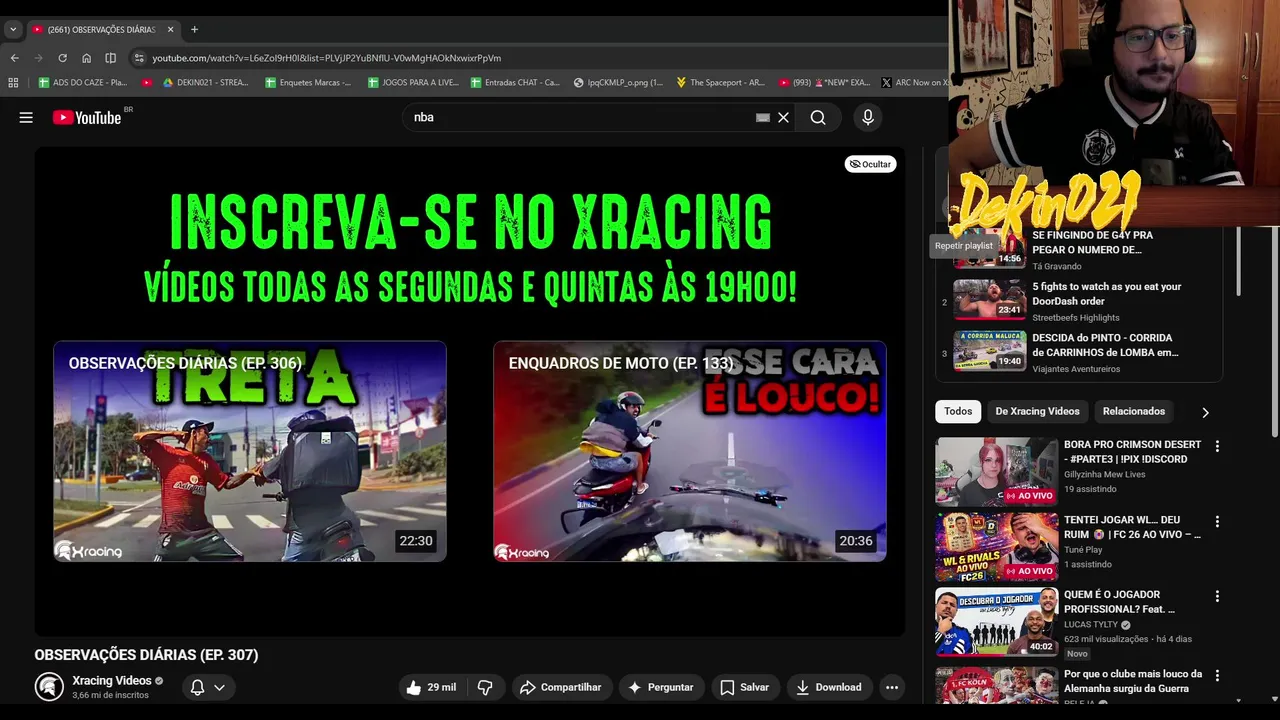Open options for TENTEI JOGAR WL video
Viewport: 1280px width, 720px height.
[x=1217, y=521]
